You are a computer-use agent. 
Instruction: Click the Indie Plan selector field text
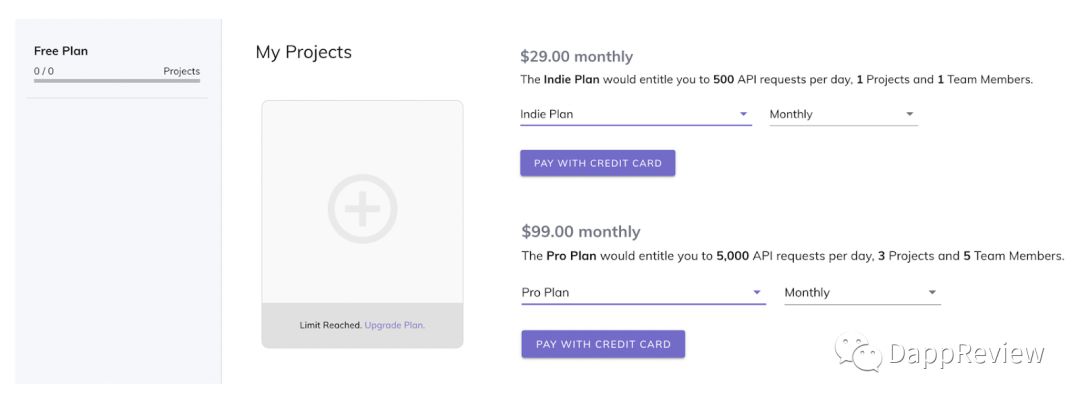pos(547,114)
